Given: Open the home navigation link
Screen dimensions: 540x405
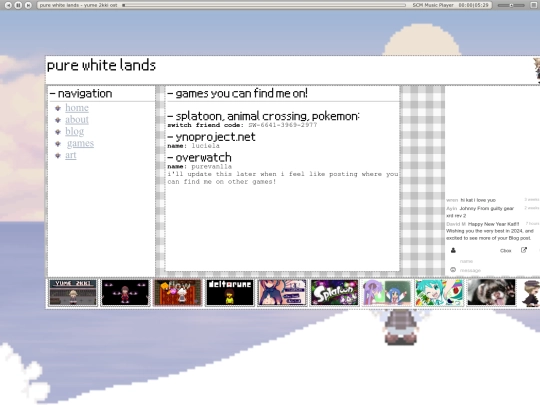Looking at the screenshot, I should (77, 108).
